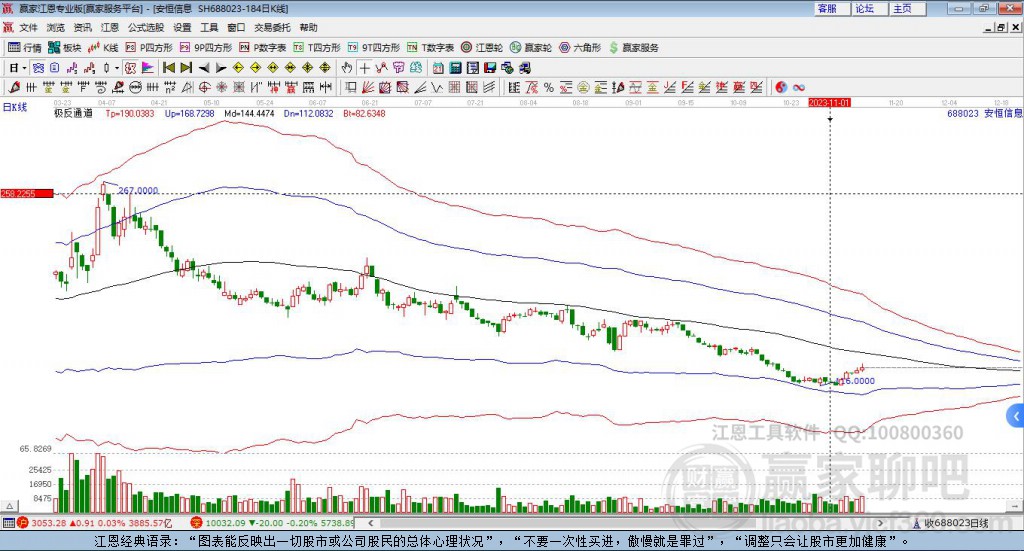Open the 9P四方形 tool
1024x551 pixels.
[x=206, y=48]
